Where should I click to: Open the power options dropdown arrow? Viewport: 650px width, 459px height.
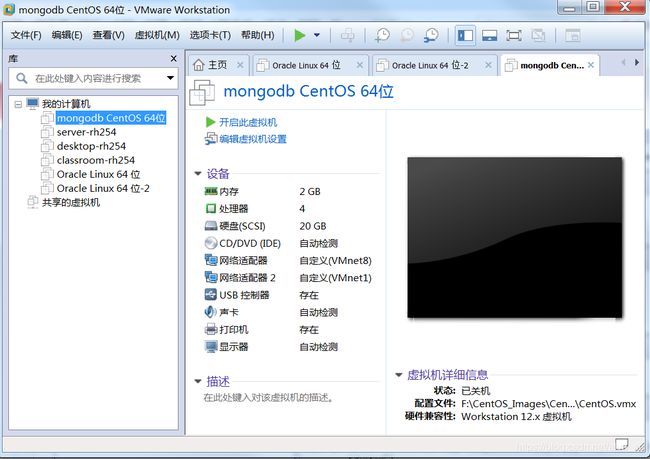click(x=317, y=35)
